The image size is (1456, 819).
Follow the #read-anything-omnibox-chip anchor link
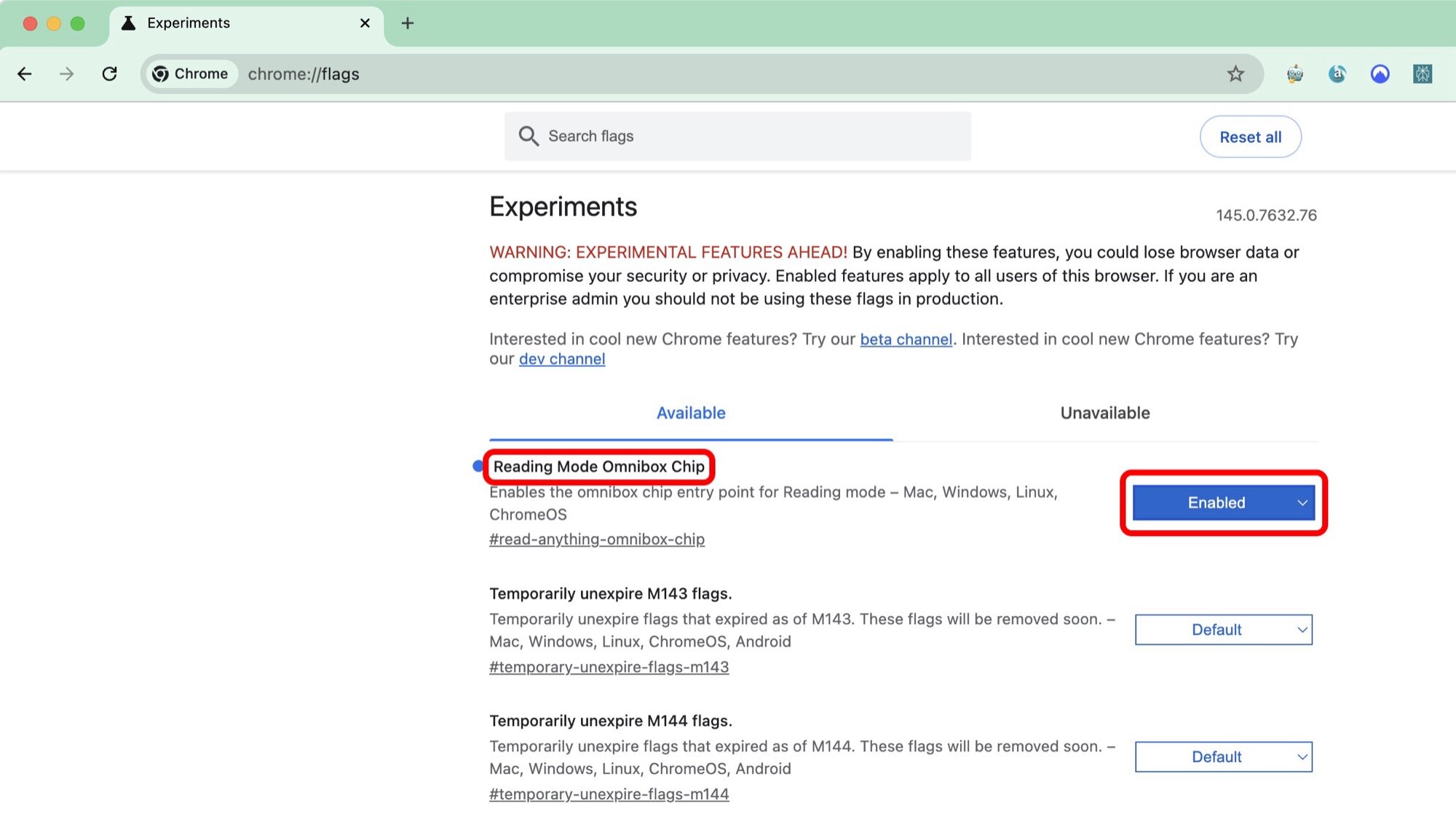click(x=597, y=539)
